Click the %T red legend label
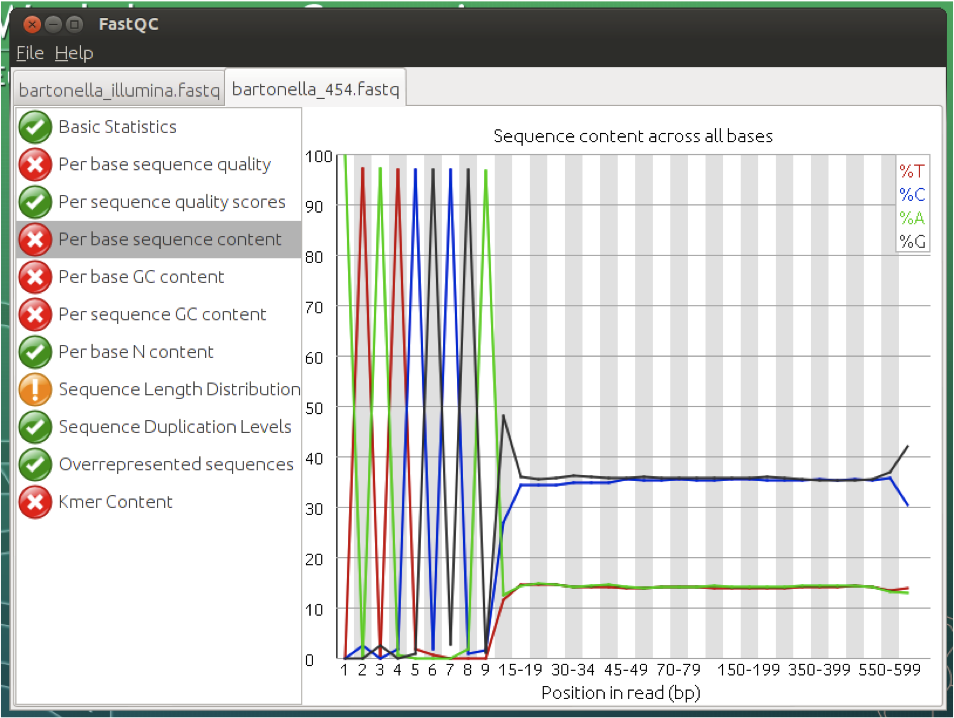 click(x=912, y=171)
